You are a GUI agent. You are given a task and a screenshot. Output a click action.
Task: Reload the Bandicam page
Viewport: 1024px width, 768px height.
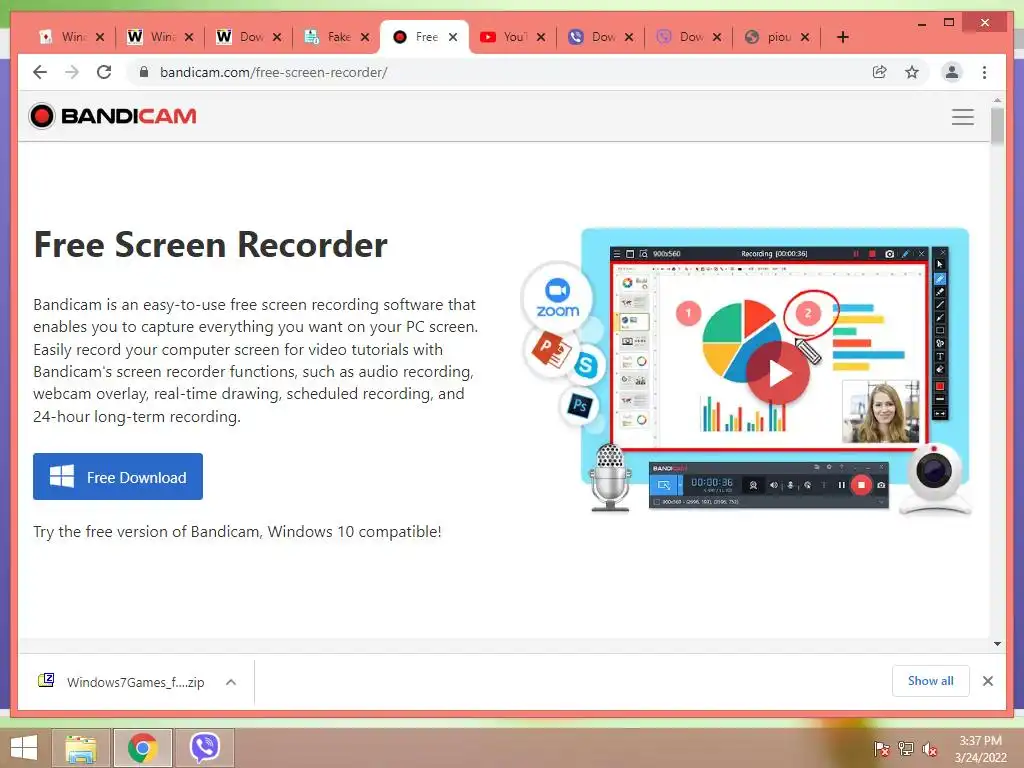104,72
